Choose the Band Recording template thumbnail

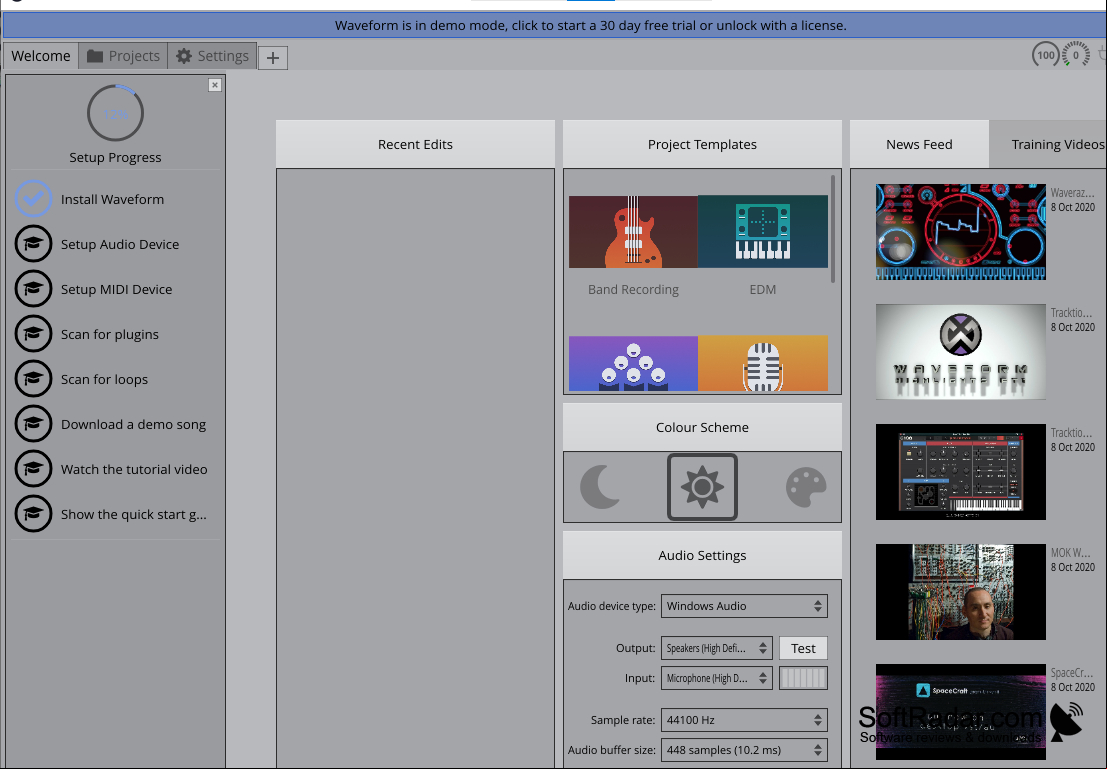click(x=633, y=232)
